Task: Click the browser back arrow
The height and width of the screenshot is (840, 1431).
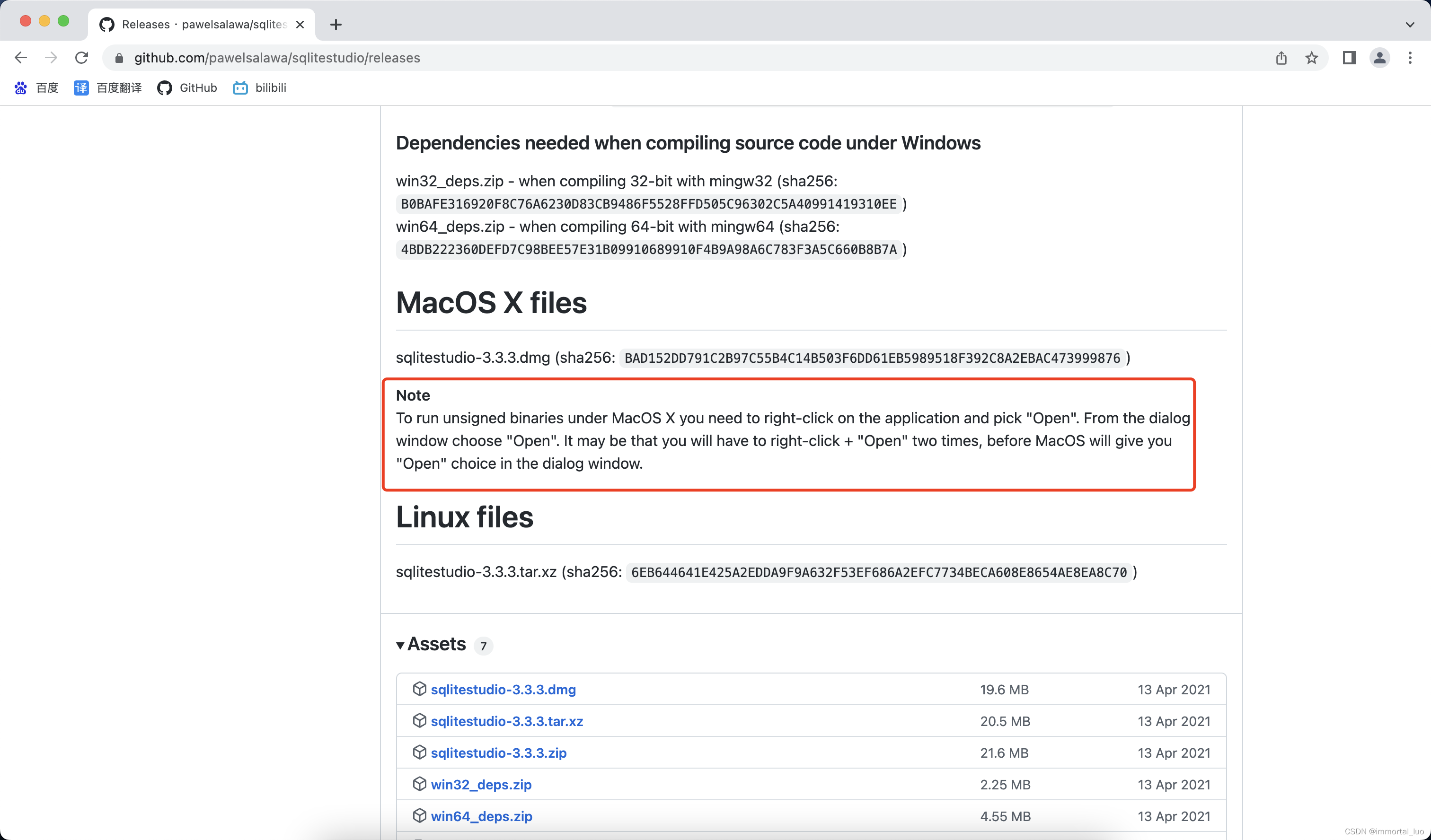Action: (21, 58)
